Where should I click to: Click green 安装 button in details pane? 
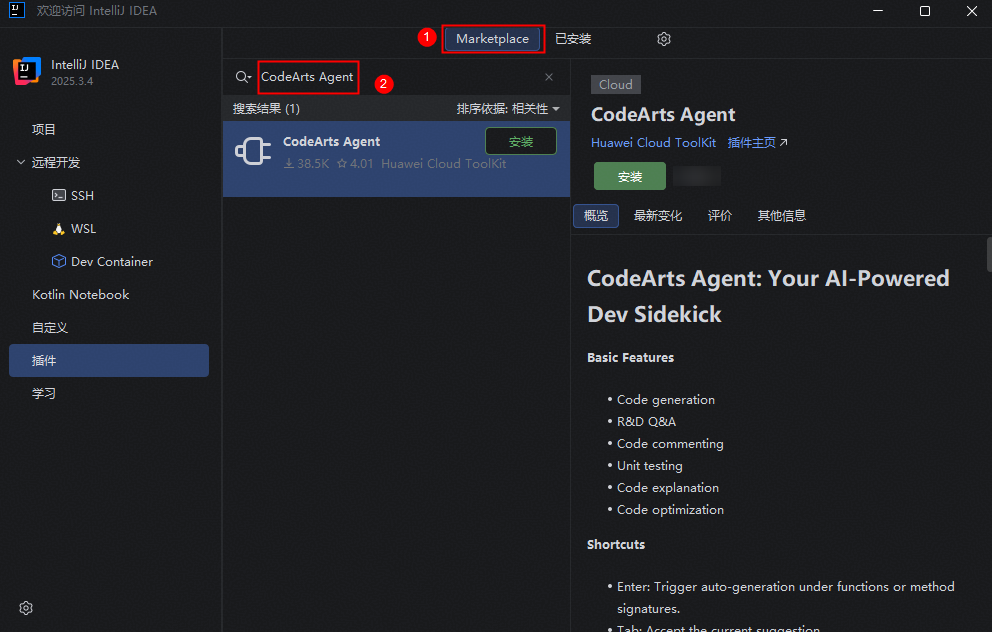point(629,177)
